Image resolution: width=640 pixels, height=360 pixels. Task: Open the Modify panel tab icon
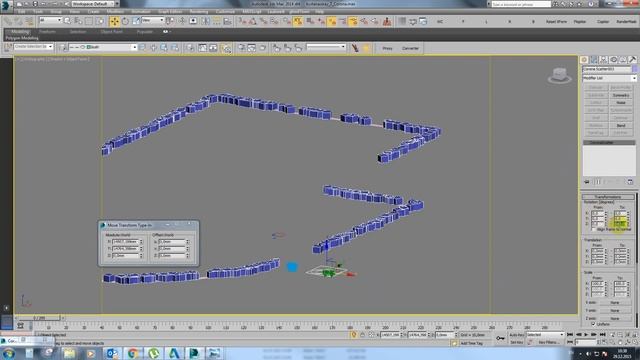click(x=594, y=60)
